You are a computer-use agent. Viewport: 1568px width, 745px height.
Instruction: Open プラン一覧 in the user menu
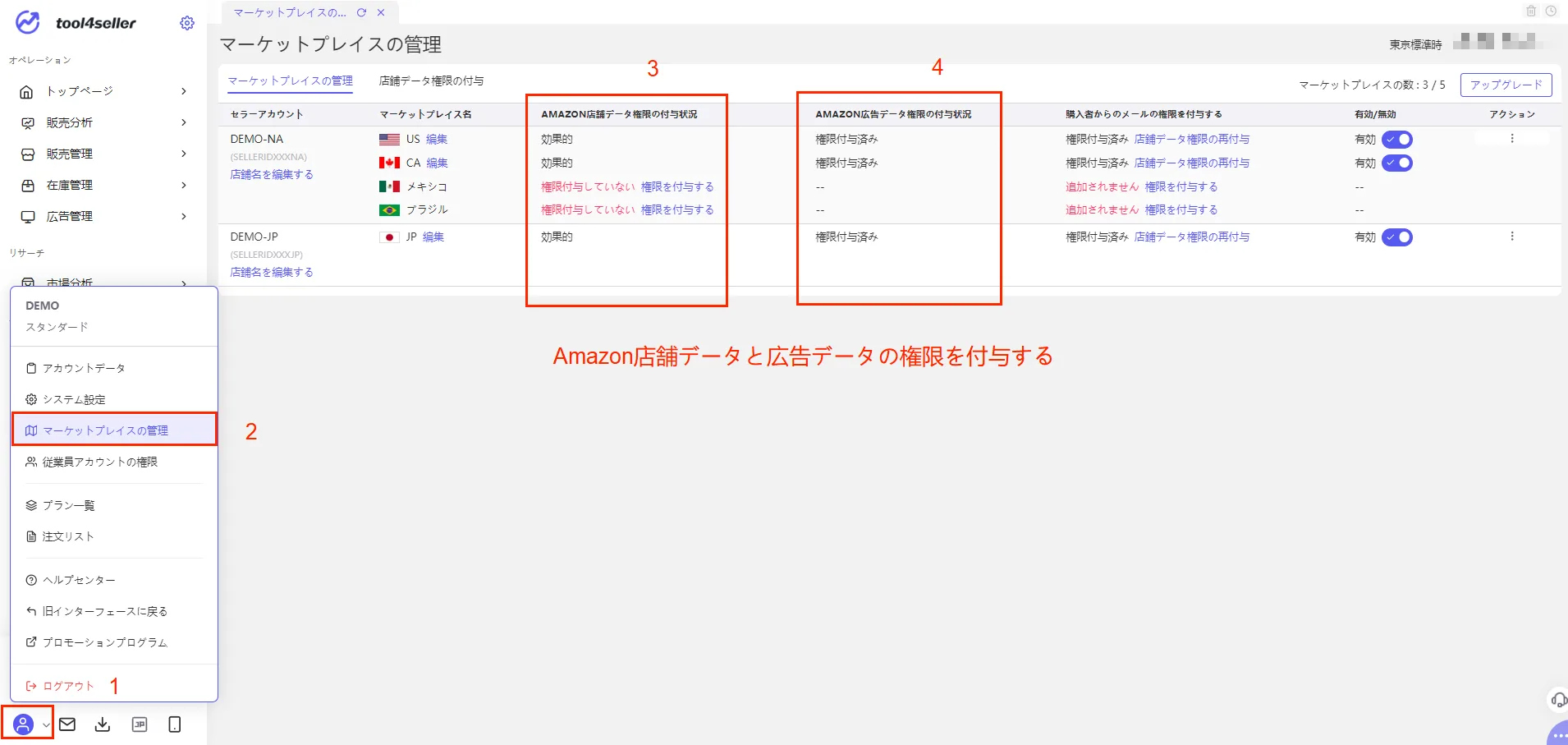[114, 505]
